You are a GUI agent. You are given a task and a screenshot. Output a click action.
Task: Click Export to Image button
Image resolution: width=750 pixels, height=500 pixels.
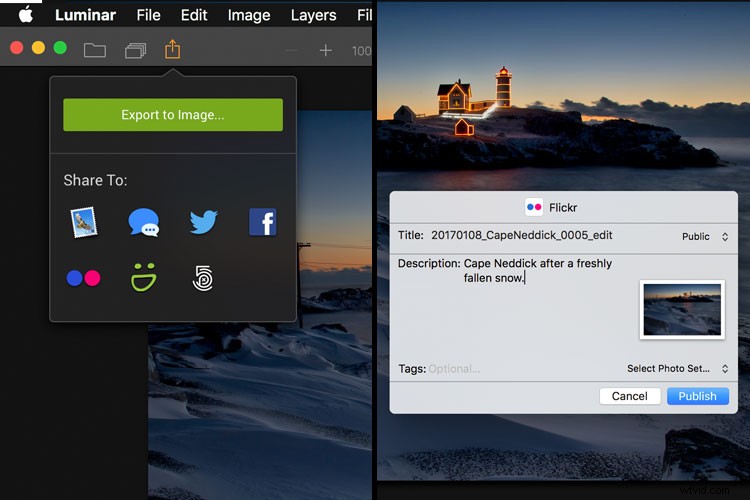point(173,115)
